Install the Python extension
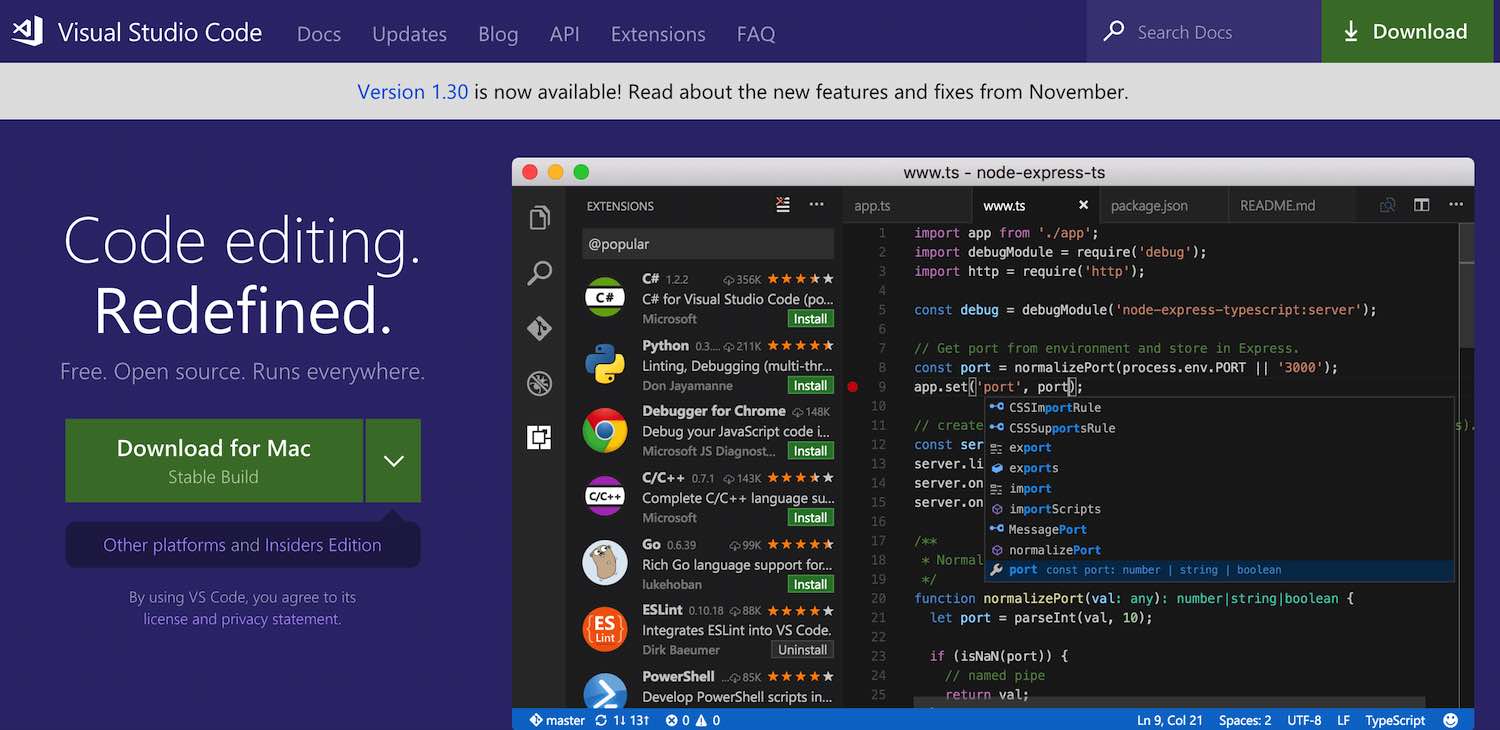Viewport: 1500px width, 730px height. pos(810,385)
